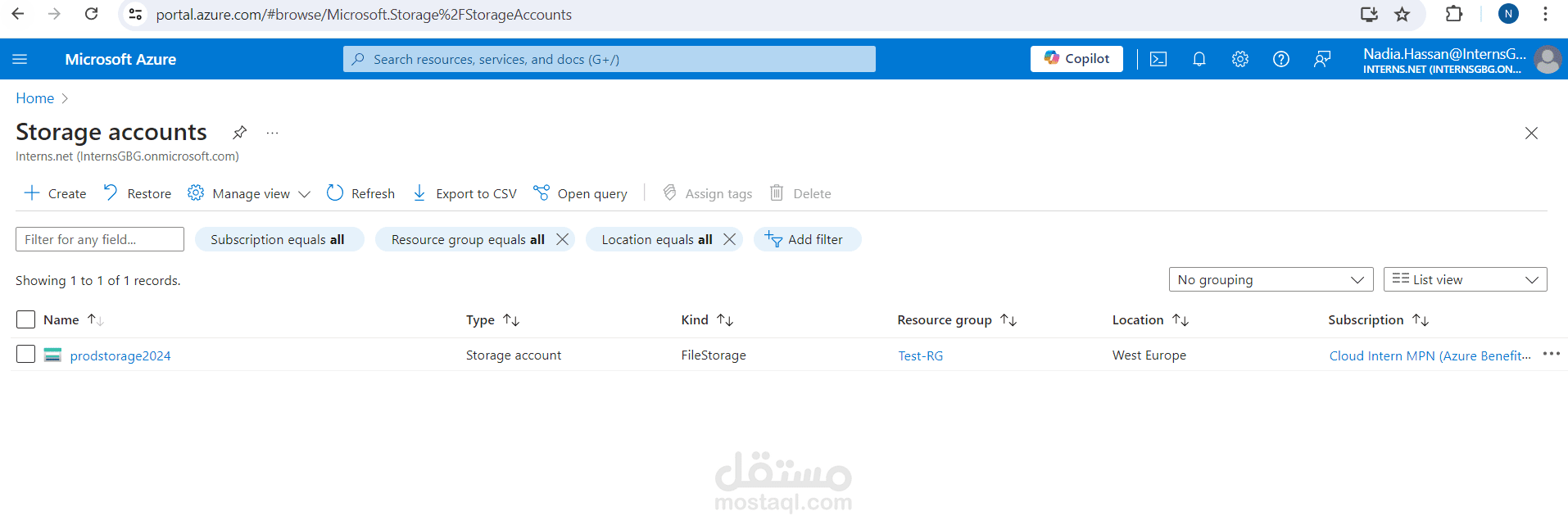This screenshot has height=525, width=1568.
Task: Click the account avatar picture
Action: coord(1548,60)
